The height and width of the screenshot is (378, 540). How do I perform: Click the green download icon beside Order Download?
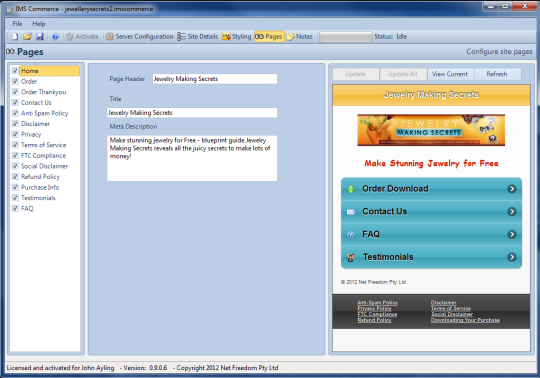351,189
